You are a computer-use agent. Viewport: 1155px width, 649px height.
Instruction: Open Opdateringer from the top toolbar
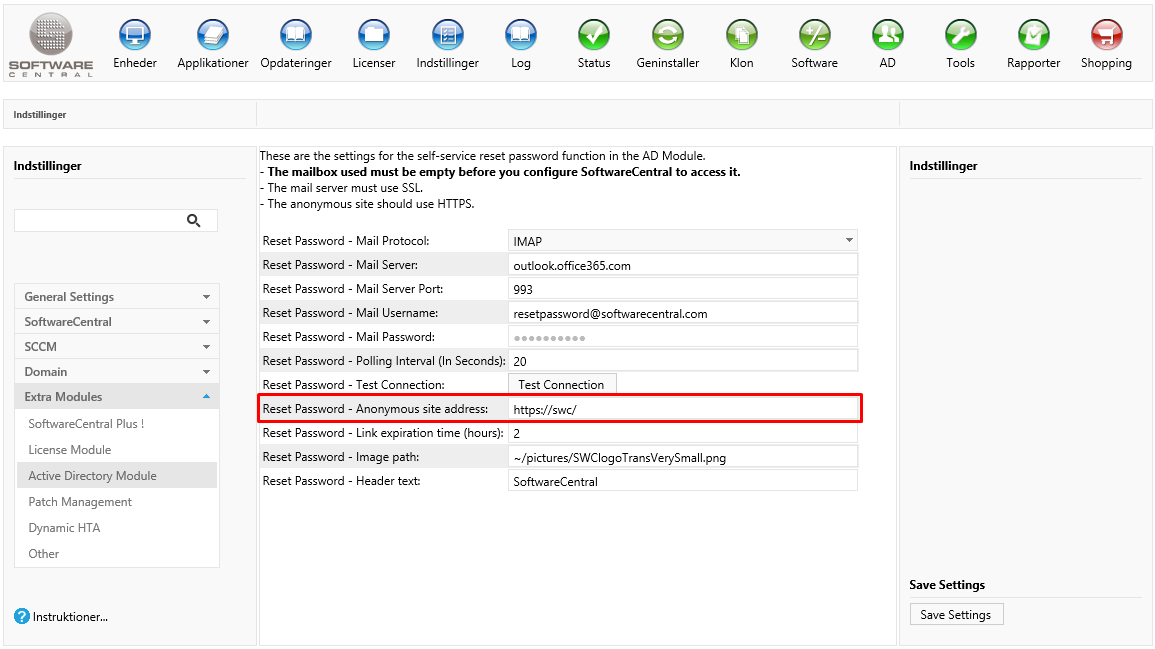pyautogui.click(x=296, y=36)
